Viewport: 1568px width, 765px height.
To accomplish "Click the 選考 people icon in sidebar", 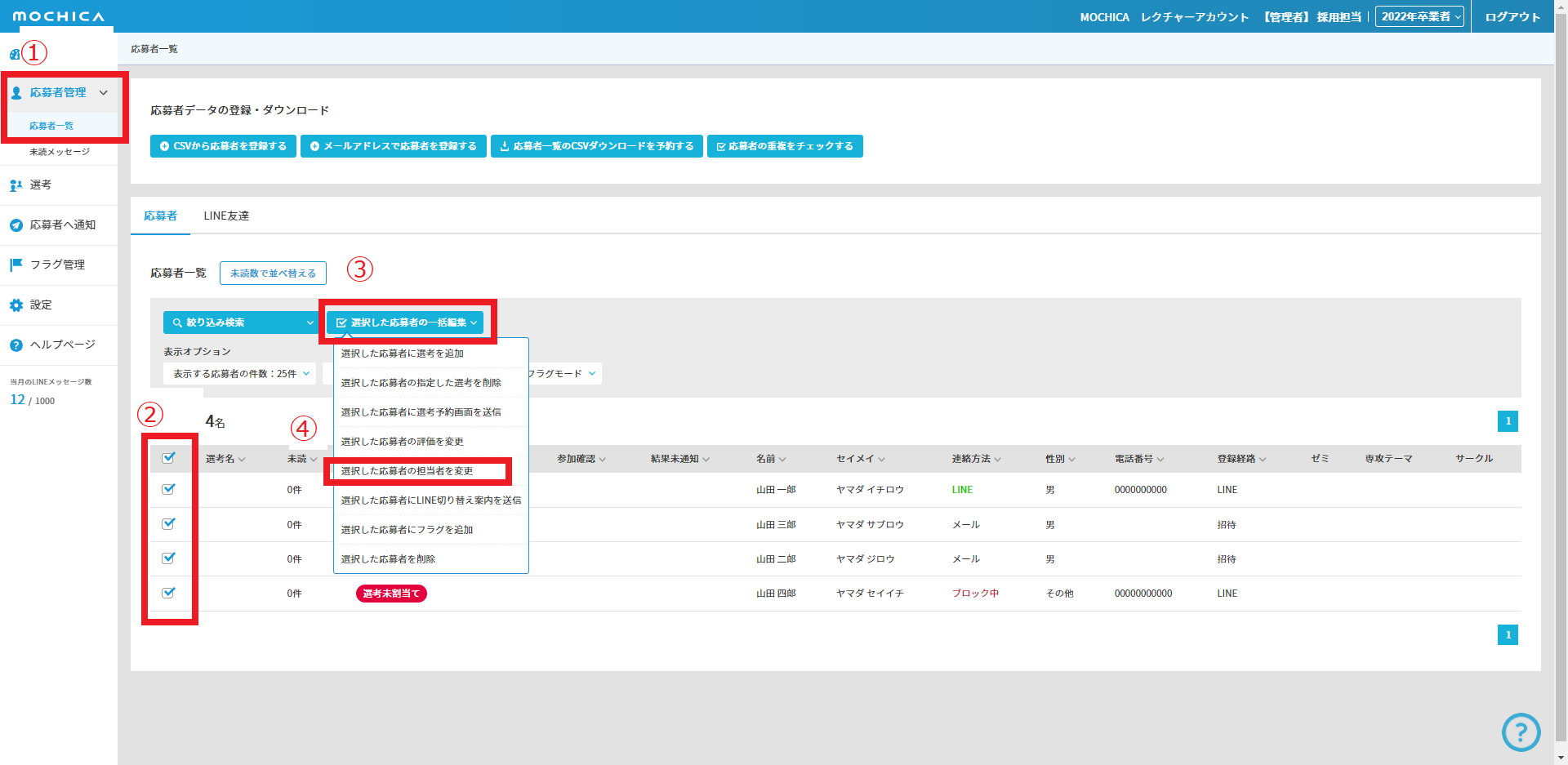I will pyautogui.click(x=16, y=185).
